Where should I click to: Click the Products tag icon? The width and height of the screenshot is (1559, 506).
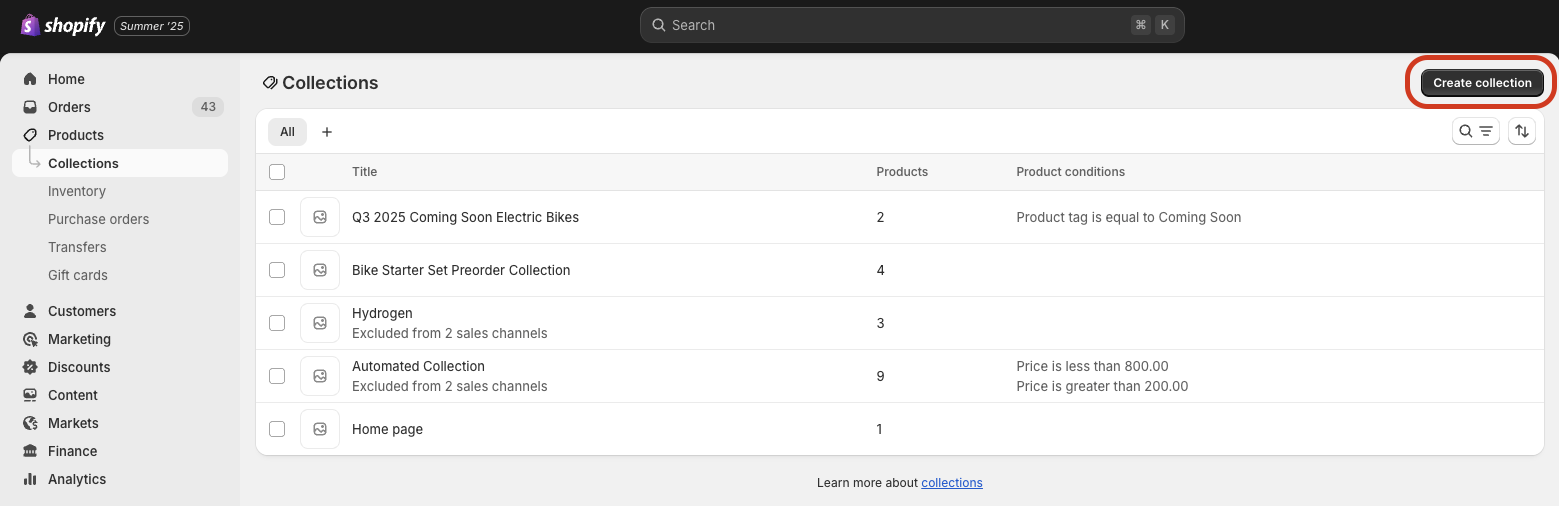pyautogui.click(x=30, y=135)
